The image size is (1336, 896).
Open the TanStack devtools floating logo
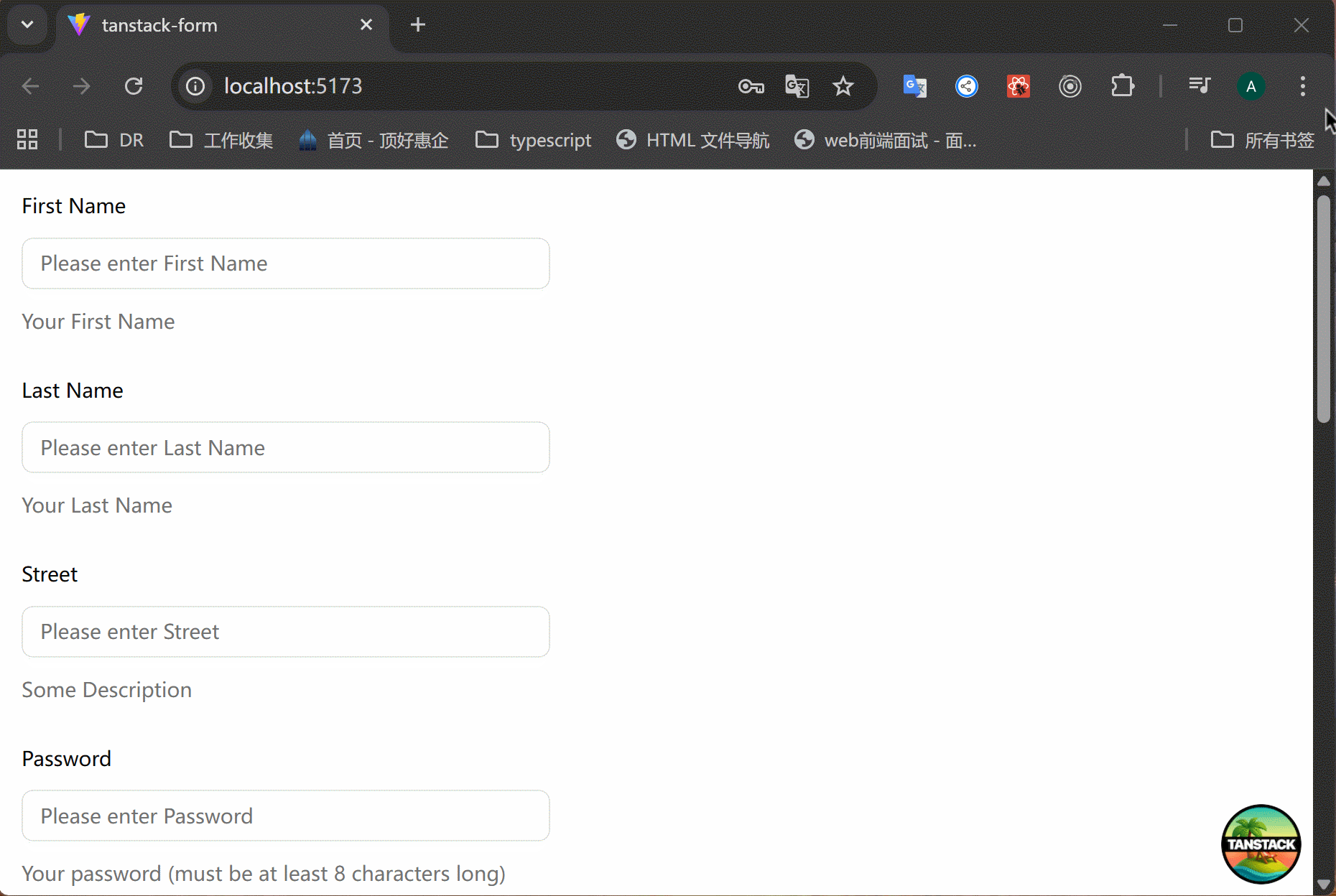[1261, 844]
